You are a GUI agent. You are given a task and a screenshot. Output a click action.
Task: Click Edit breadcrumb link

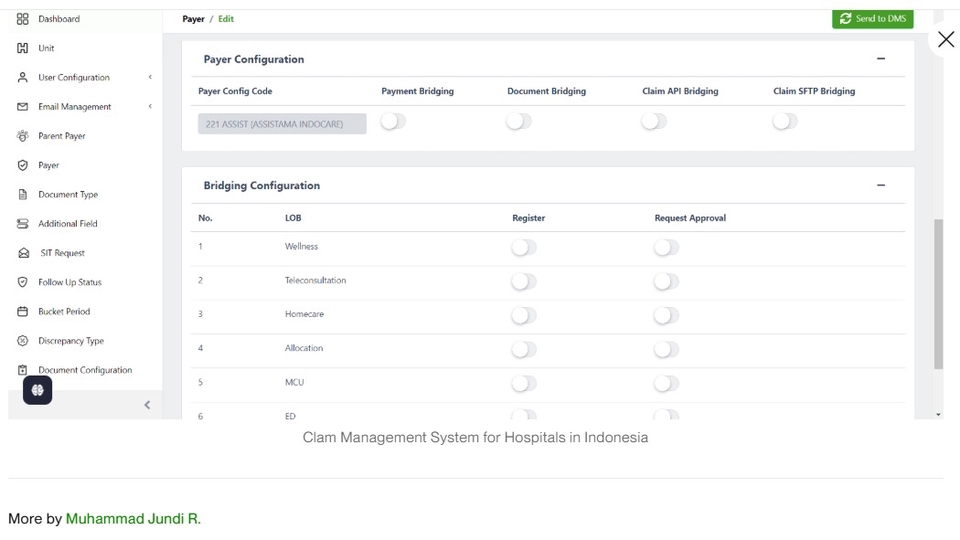click(x=226, y=19)
